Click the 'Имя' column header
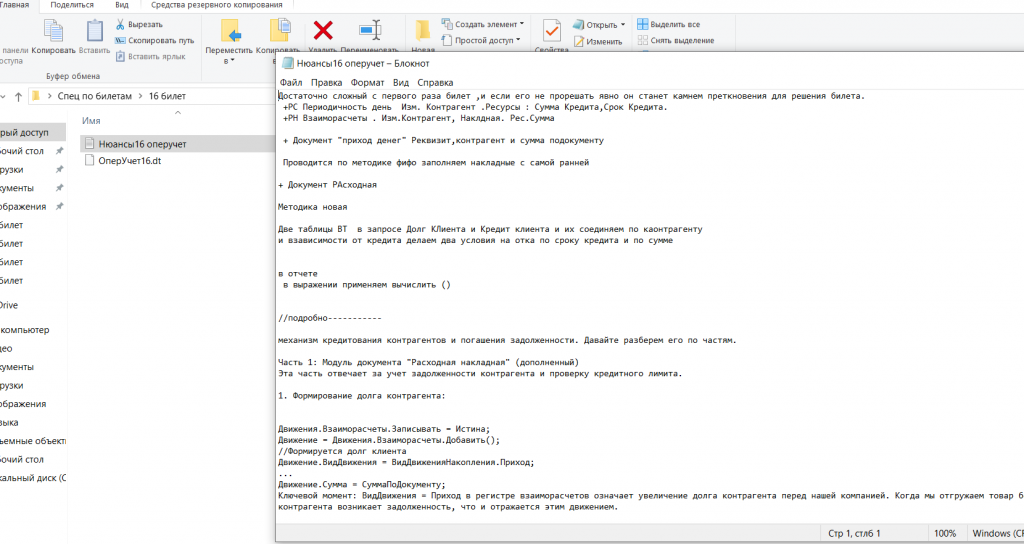The image size is (1024, 544). (x=91, y=121)
